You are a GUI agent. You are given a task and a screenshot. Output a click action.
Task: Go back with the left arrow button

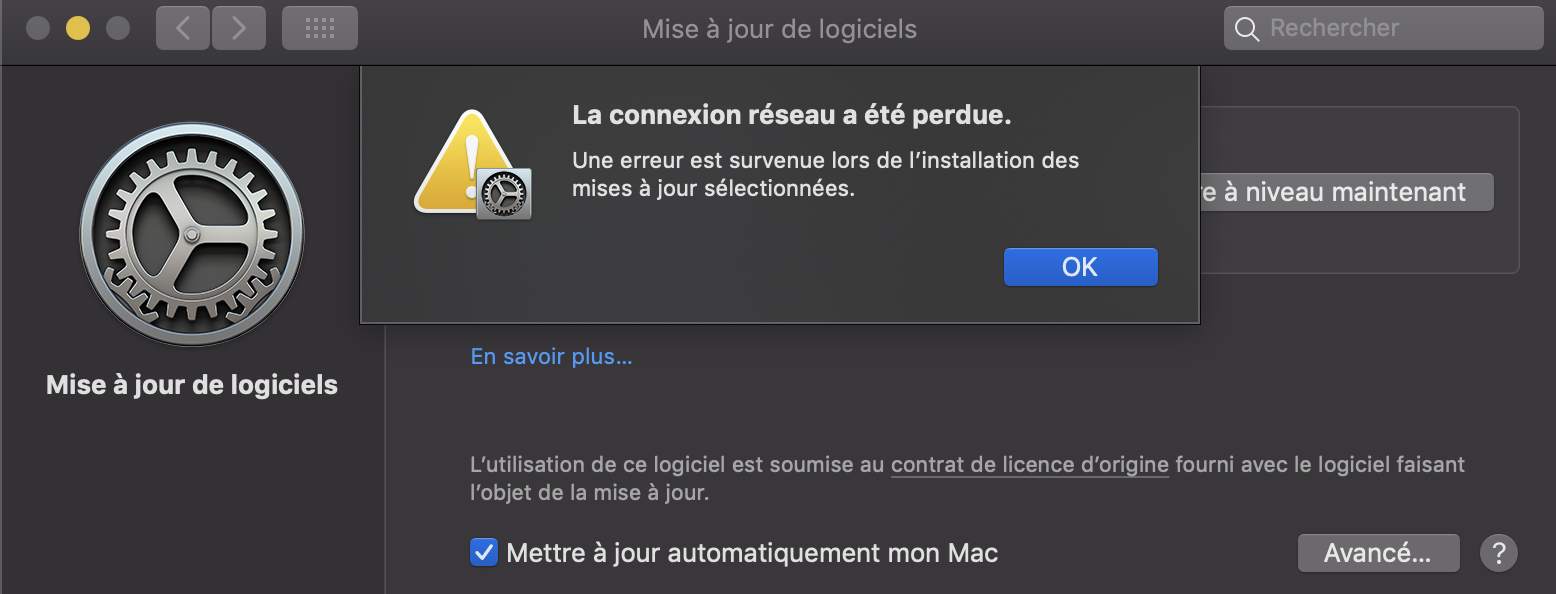[x=182, y=28]
